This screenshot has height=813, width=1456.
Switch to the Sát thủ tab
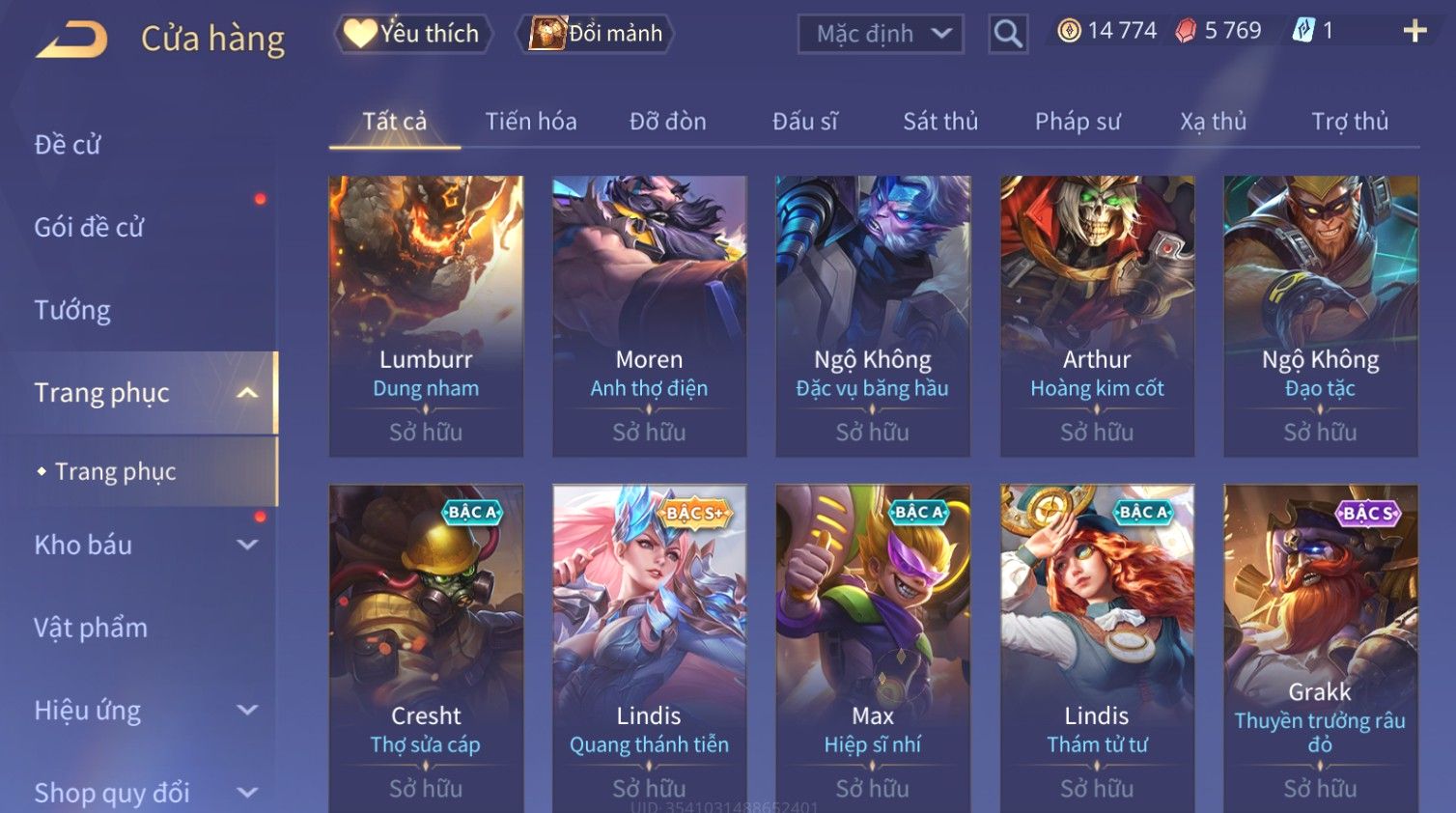click(940, 122)
